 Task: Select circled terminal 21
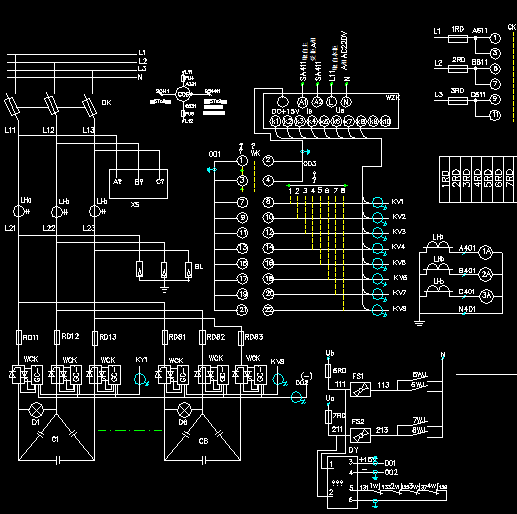pos(242,310)
